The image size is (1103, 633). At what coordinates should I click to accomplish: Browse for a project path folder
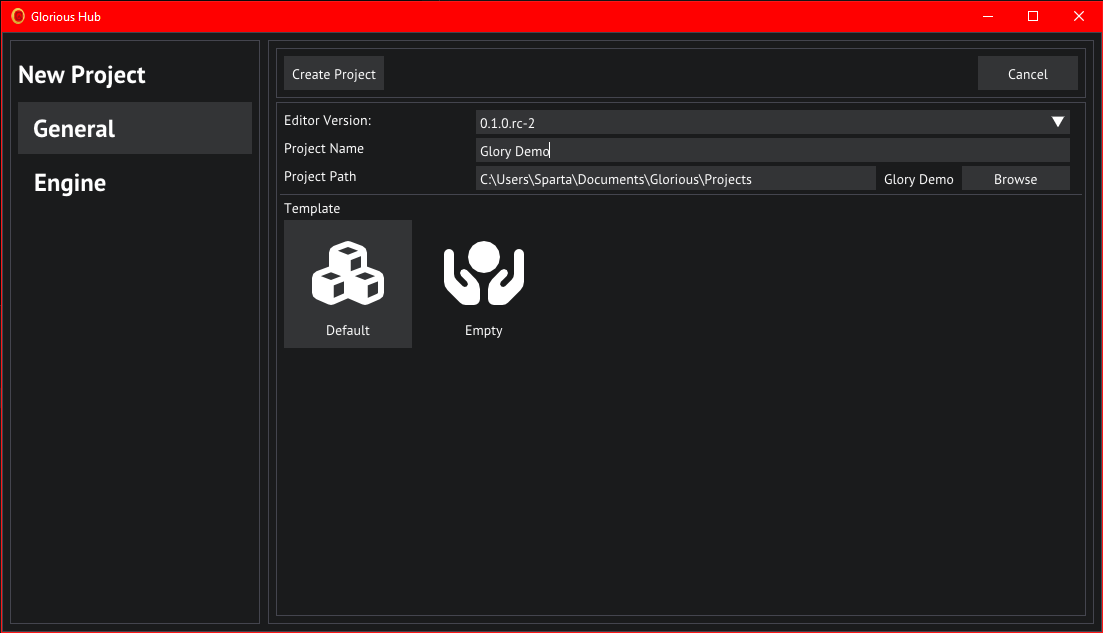click(x=1015, y=179)
